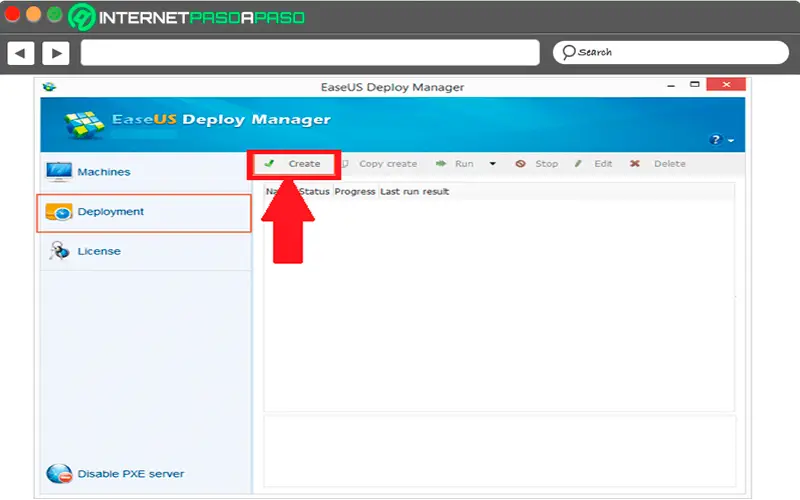Click the browser address bar
This screenshot has width=800, height=500.
tap(310, 53)
